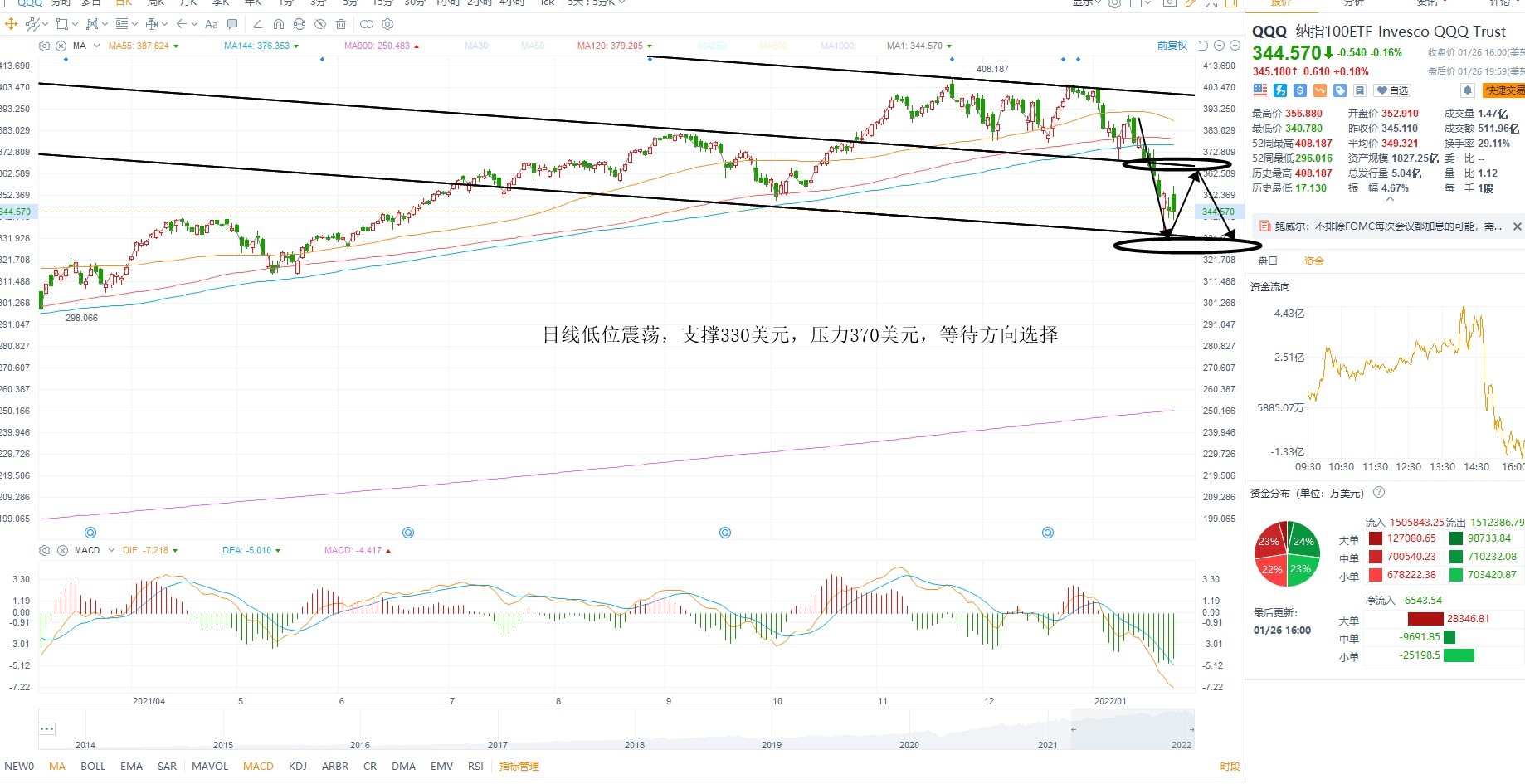Toggle the KDJ indicator
Viewport: 1525px width, 784px height.
tap(297, 766)
